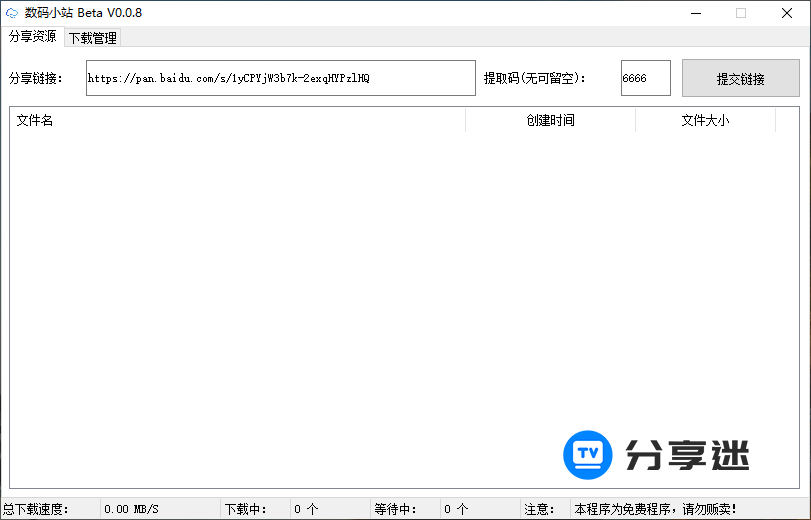Maximize the 数码小站 window
The image size is (811, 520).
[x=741, y=13]
